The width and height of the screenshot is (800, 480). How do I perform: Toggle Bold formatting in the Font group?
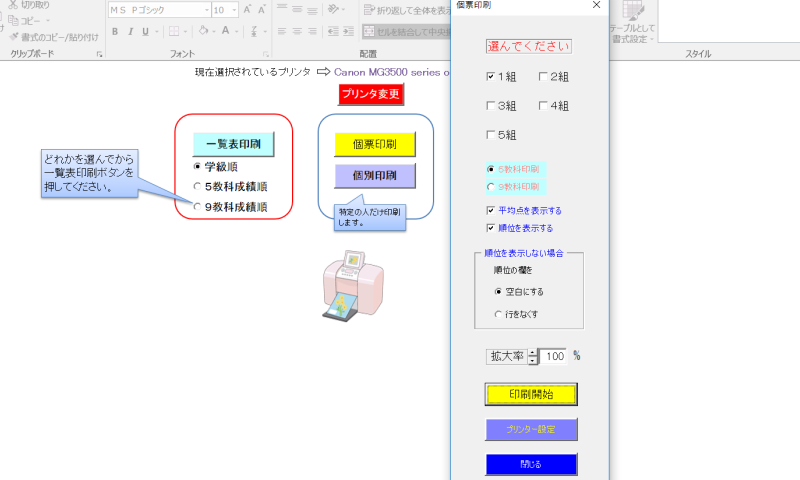point(115,32)
